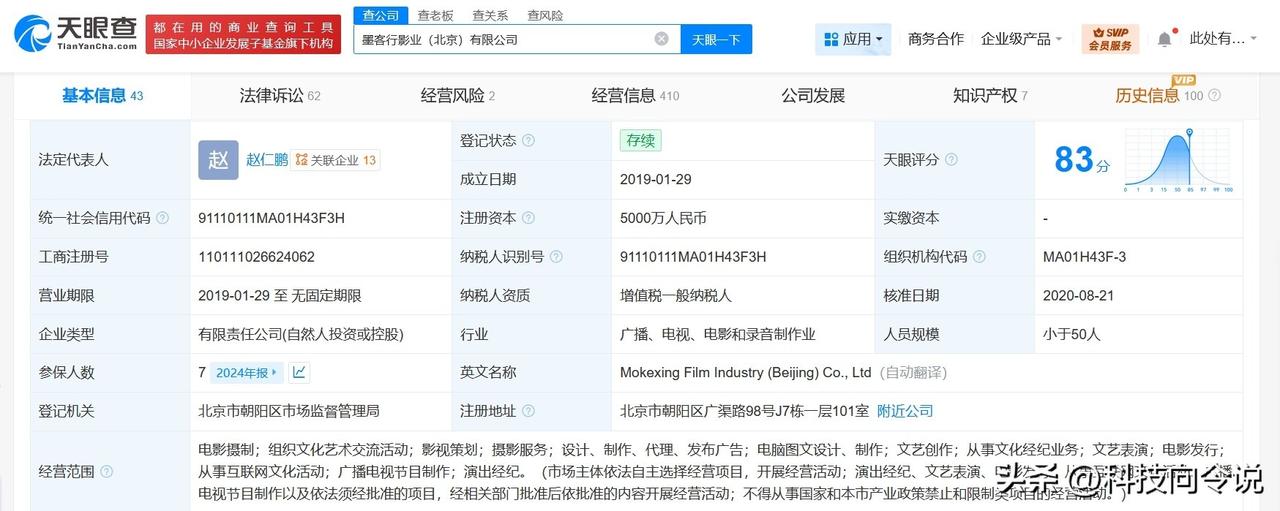
Task: Click the 小于50人 staff size value
Action: 1071,334
